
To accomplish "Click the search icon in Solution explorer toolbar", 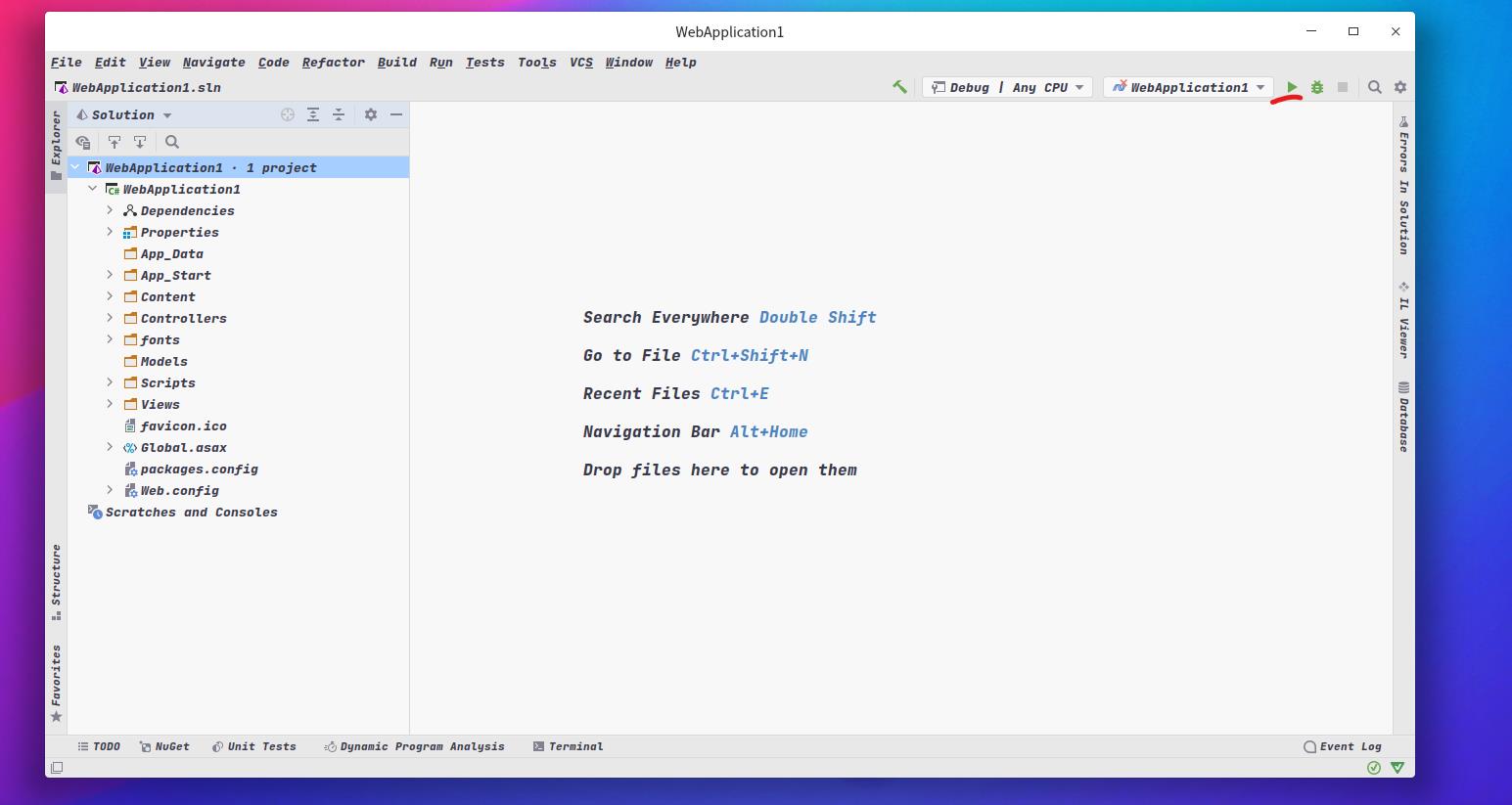I will 172,142.
